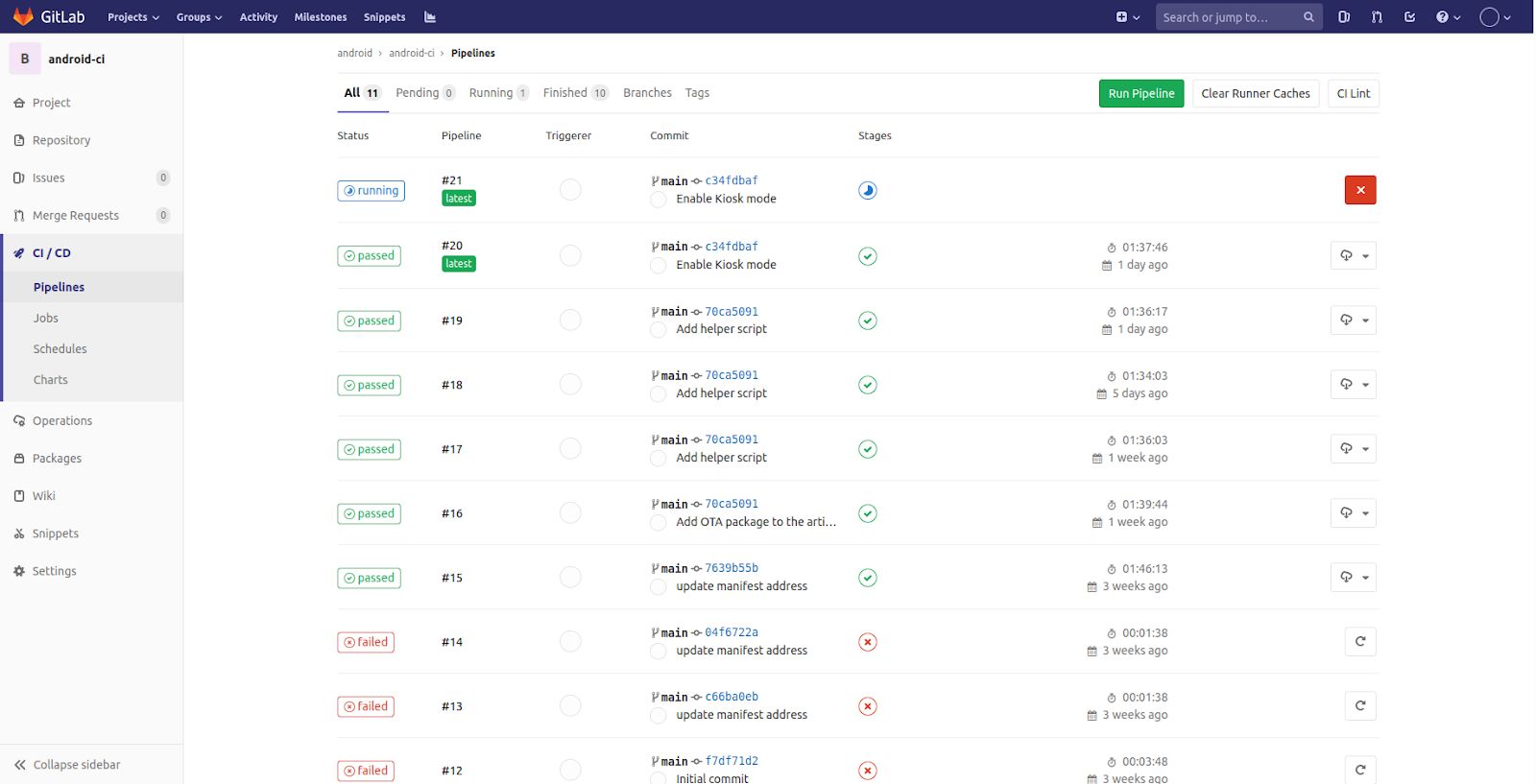The image size is (1536, 784).
Task: Switch to the Running tab
Action: click(x=498, y=93)
